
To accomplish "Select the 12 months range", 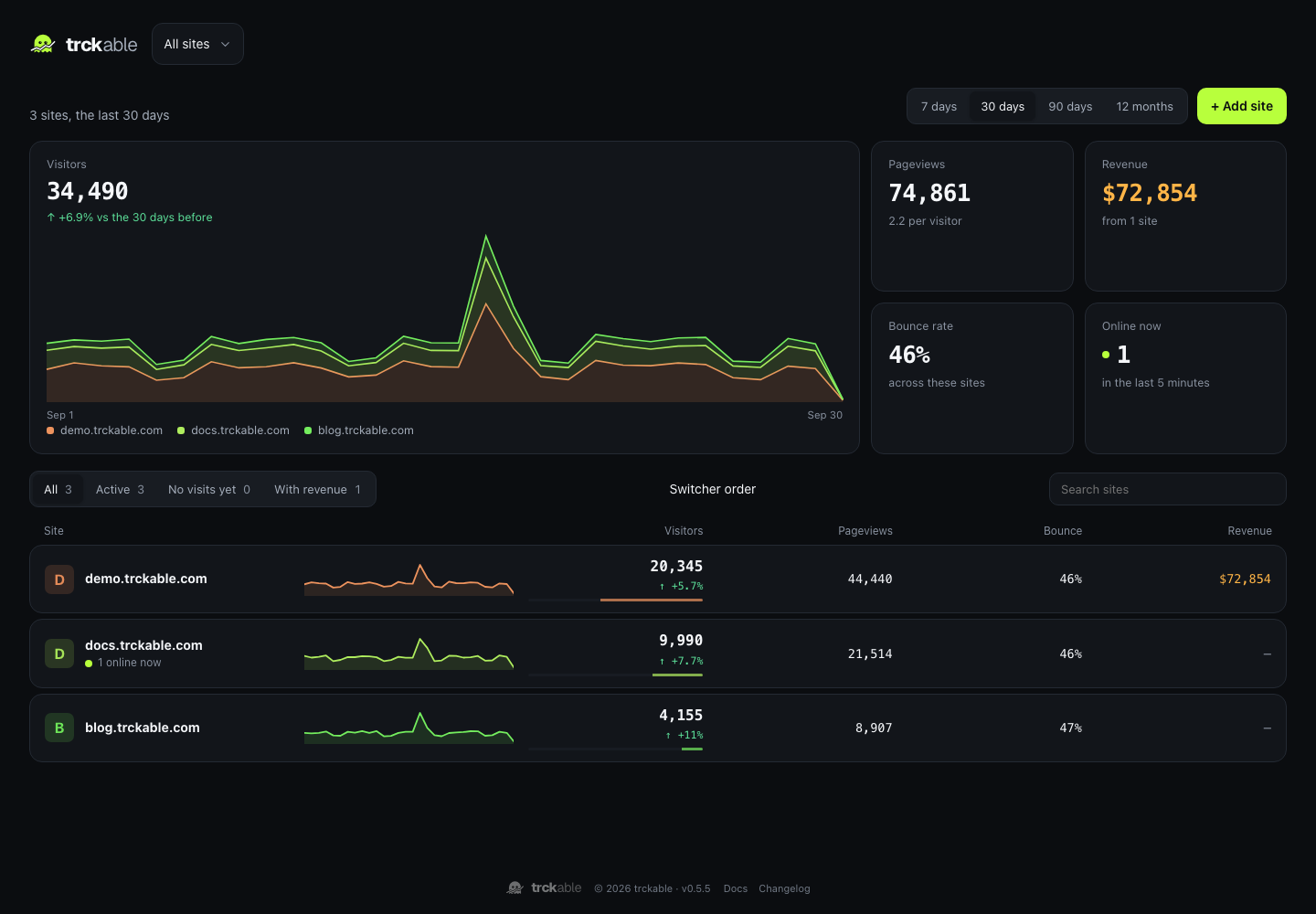I will (1144, 107).
